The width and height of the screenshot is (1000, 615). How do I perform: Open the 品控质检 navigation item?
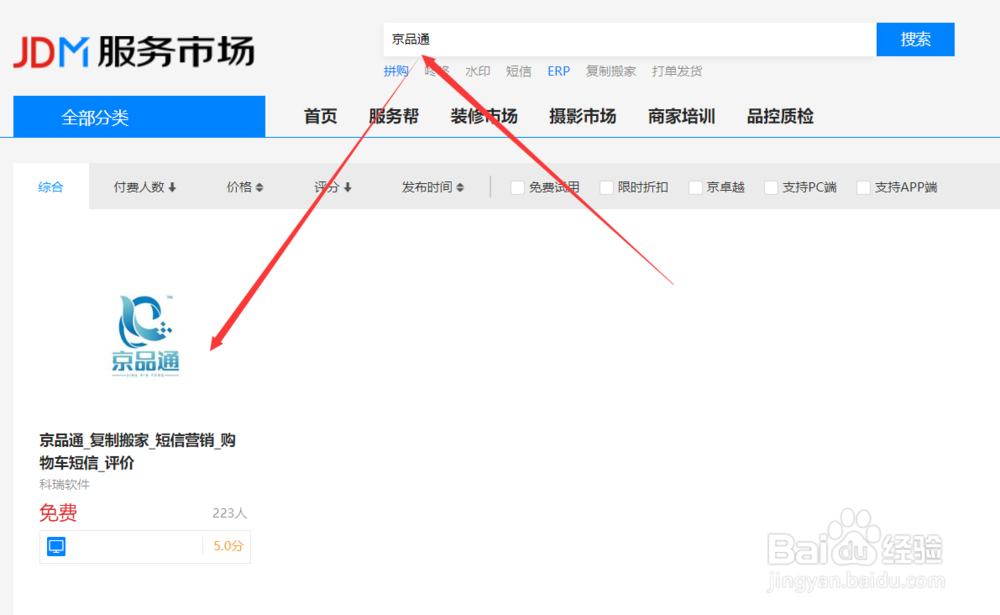[780, 116]
